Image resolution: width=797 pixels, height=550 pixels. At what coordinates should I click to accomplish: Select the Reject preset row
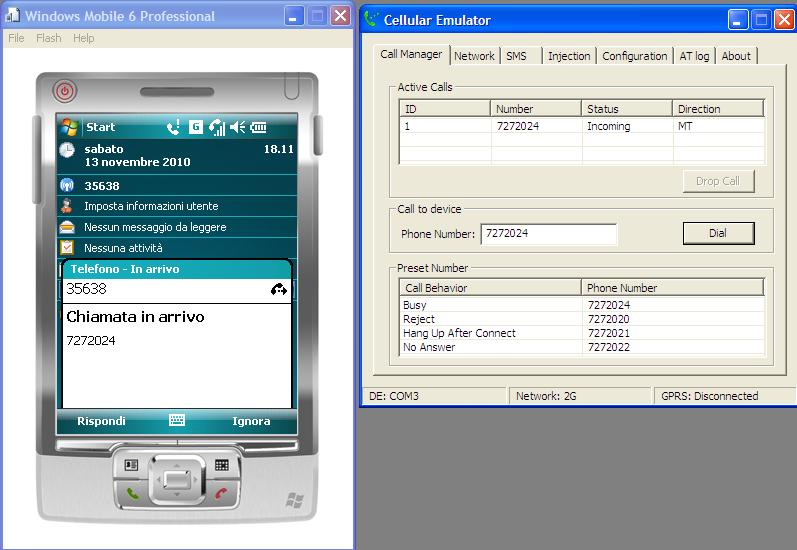(x=582, y=319)
